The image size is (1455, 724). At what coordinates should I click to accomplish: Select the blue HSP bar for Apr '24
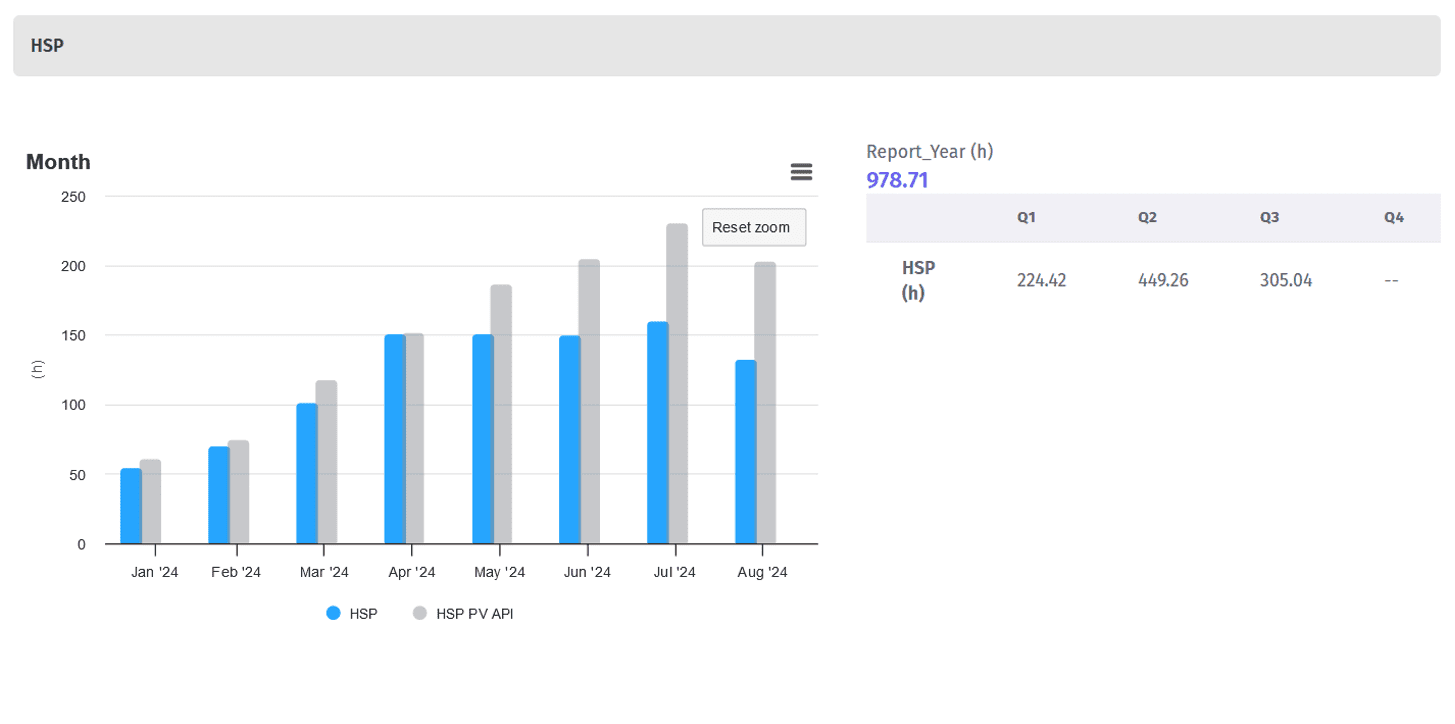click(x=395, y=439)
